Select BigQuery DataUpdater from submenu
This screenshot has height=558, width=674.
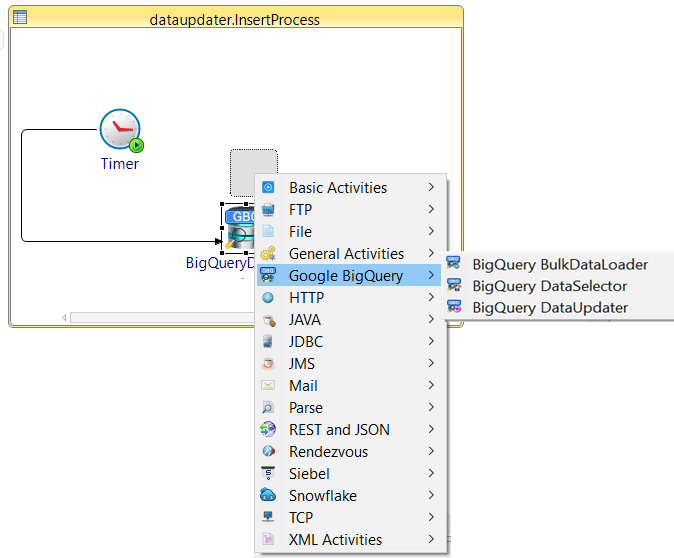click(550, 308)
